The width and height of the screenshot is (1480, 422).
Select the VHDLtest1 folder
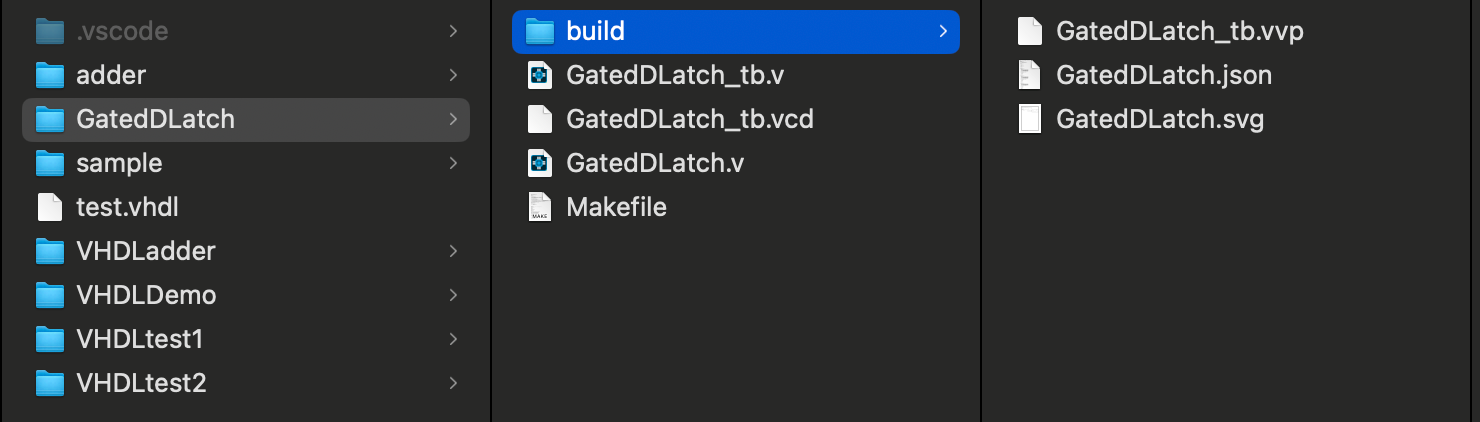pos(139,339)
